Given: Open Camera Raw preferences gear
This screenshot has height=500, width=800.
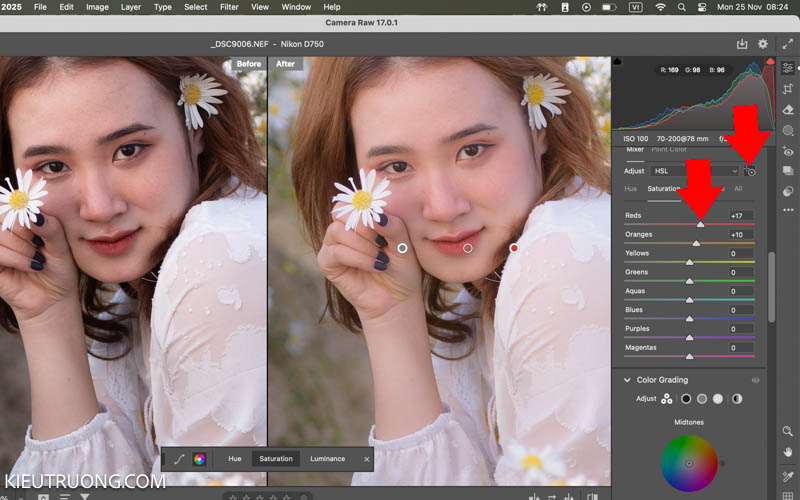Looking at the screenshot, I should coord(763,44).
